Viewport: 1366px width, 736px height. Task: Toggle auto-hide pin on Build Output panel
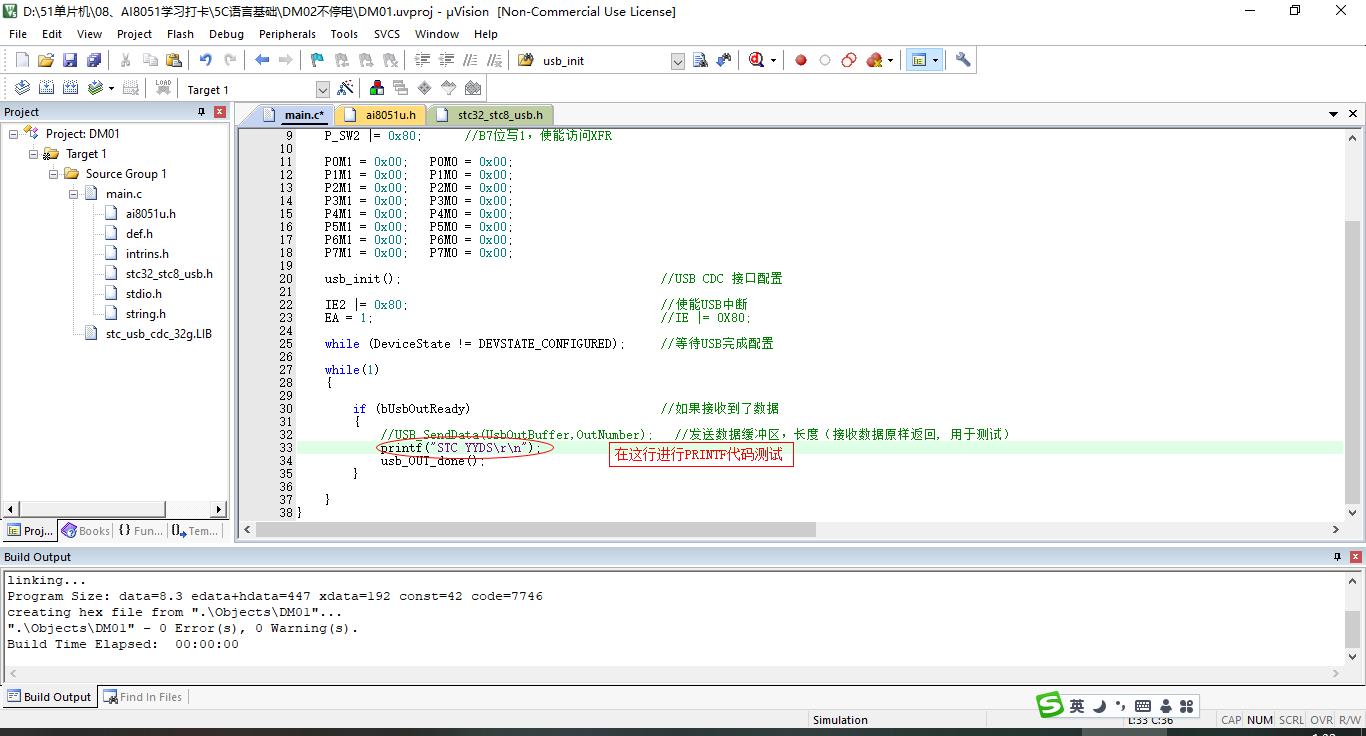tap(1337, 557)
